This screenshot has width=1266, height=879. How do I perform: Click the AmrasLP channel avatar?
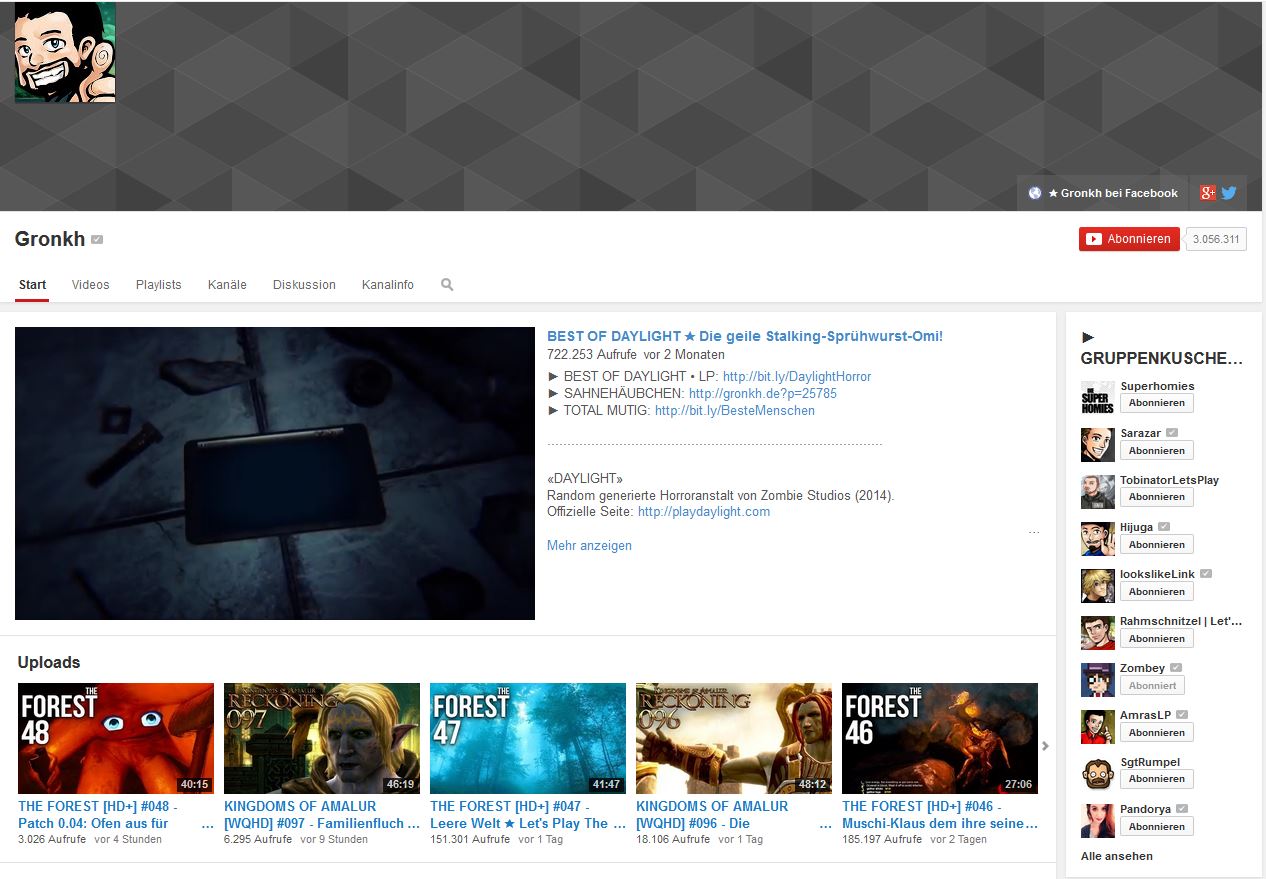[1097, 726]
